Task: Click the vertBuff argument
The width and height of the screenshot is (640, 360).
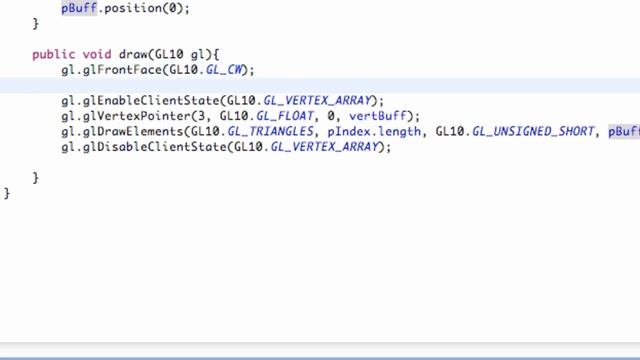Action: (x=378, y=116)
